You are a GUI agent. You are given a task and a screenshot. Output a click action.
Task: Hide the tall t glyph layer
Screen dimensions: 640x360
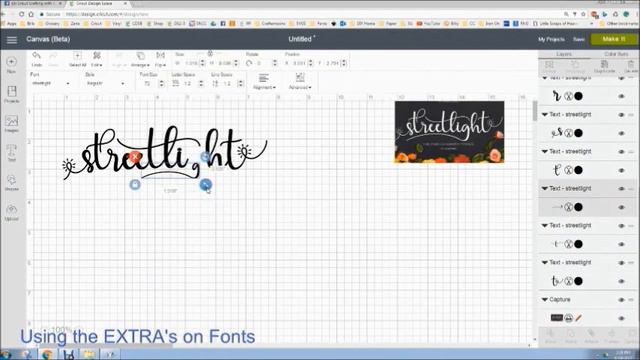[622, 170]
